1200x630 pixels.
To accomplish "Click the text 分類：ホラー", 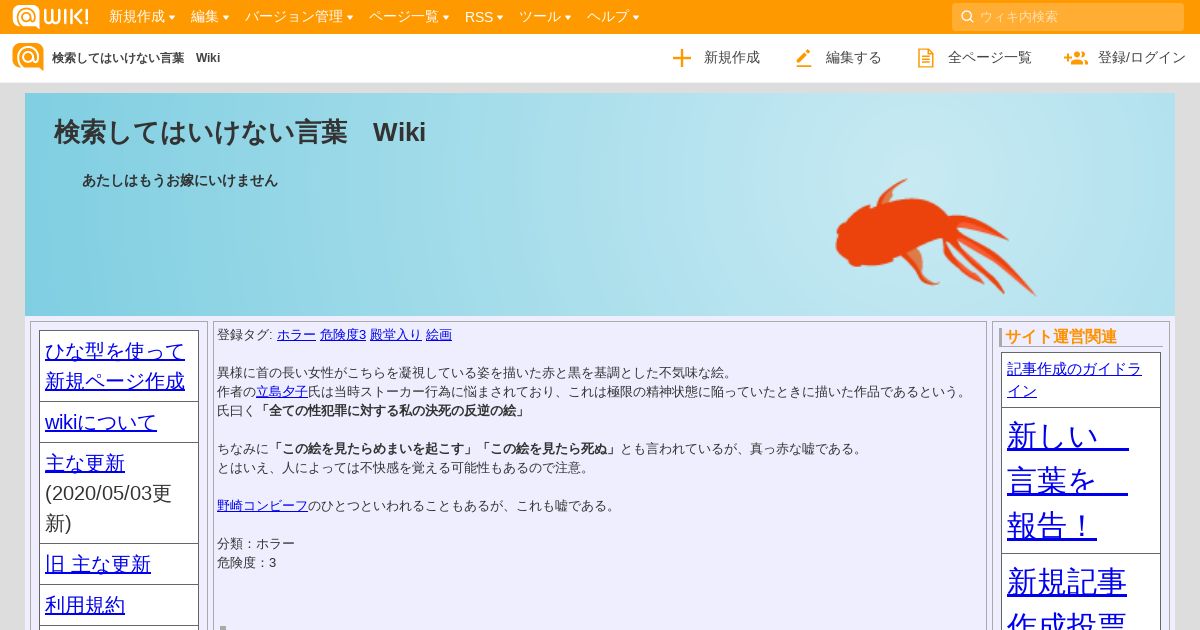I will (256, 544).
